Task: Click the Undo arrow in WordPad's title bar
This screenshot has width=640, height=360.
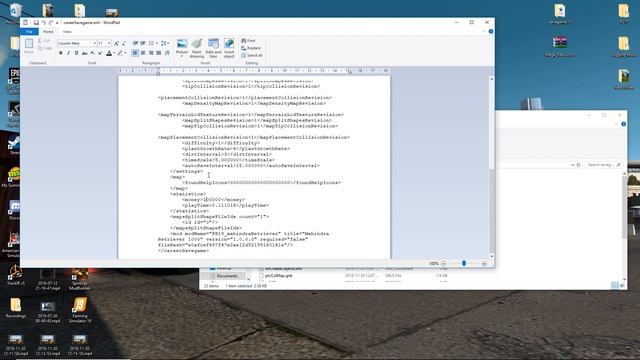Action: click(44, 22)
